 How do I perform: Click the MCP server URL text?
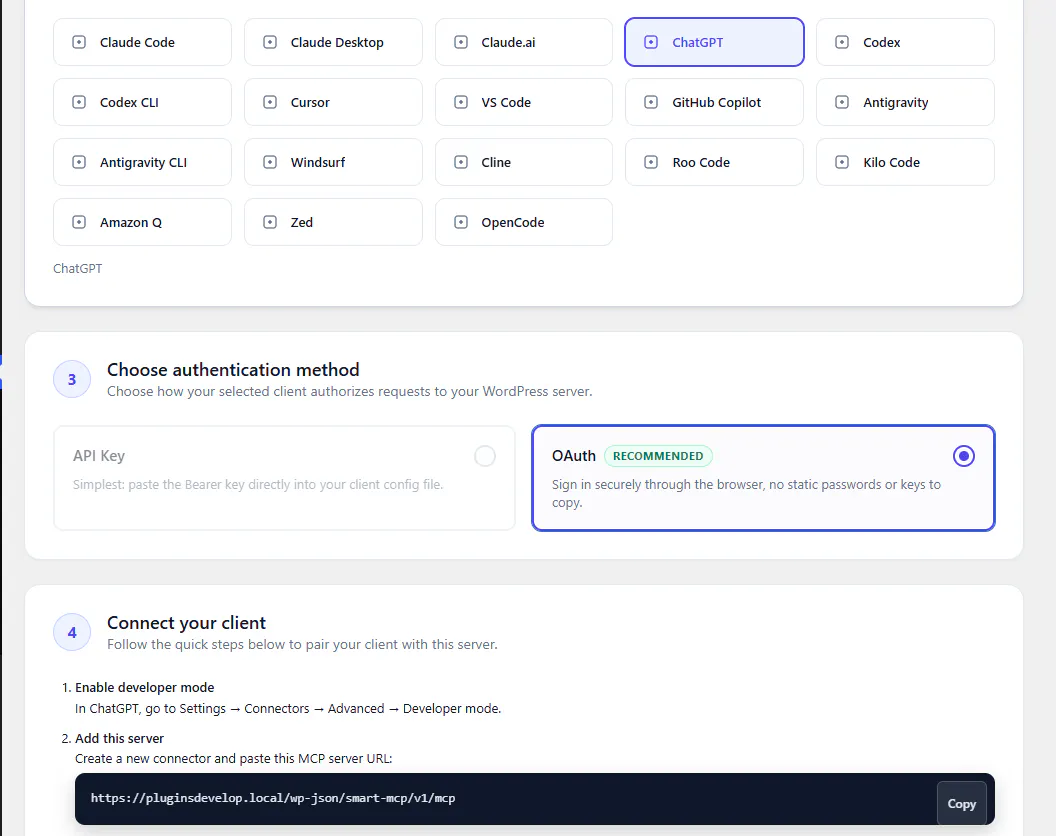tap(273, 798)
